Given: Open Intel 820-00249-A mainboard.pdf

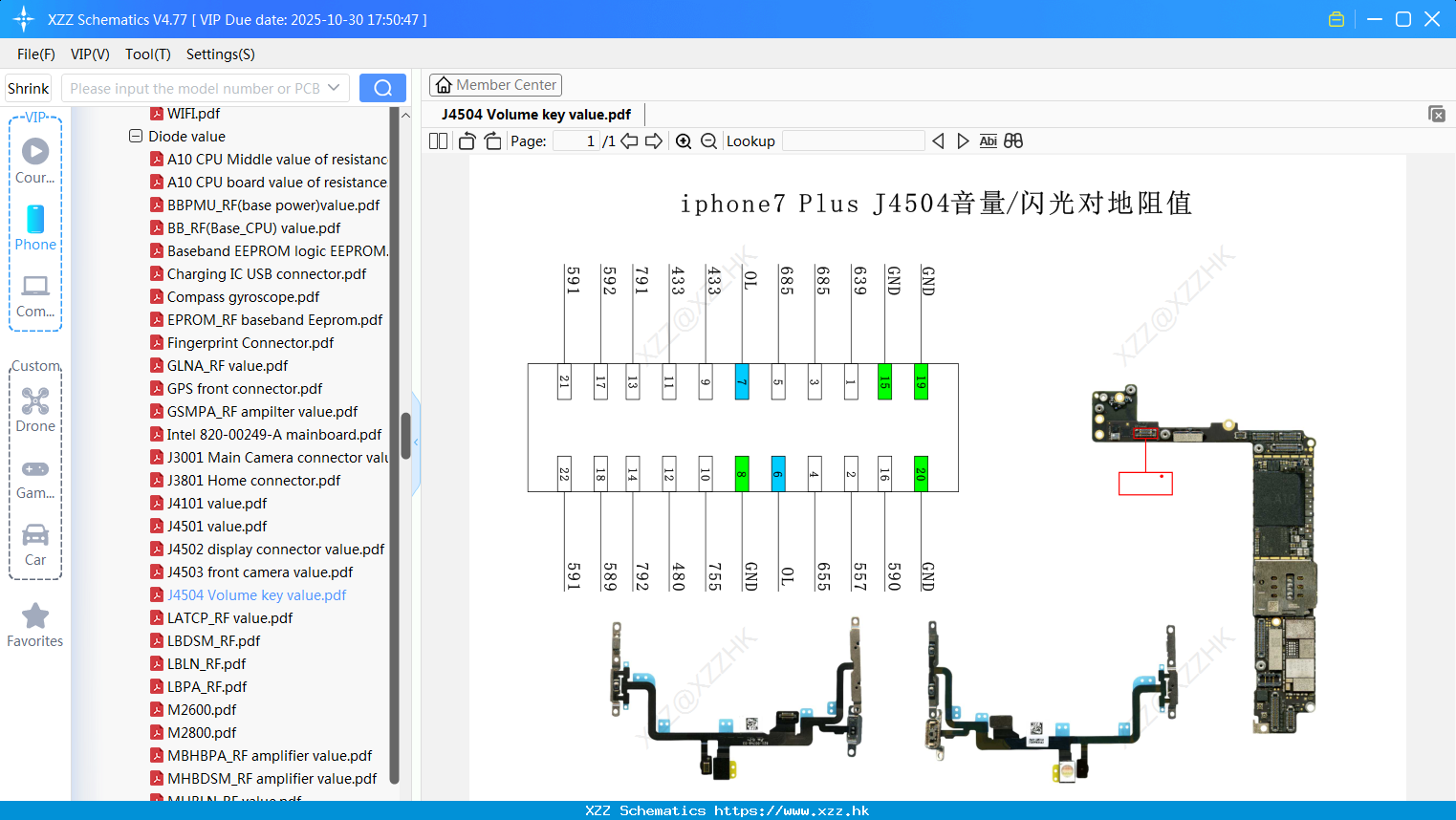Looking at the screenshot, I should 267,435.
